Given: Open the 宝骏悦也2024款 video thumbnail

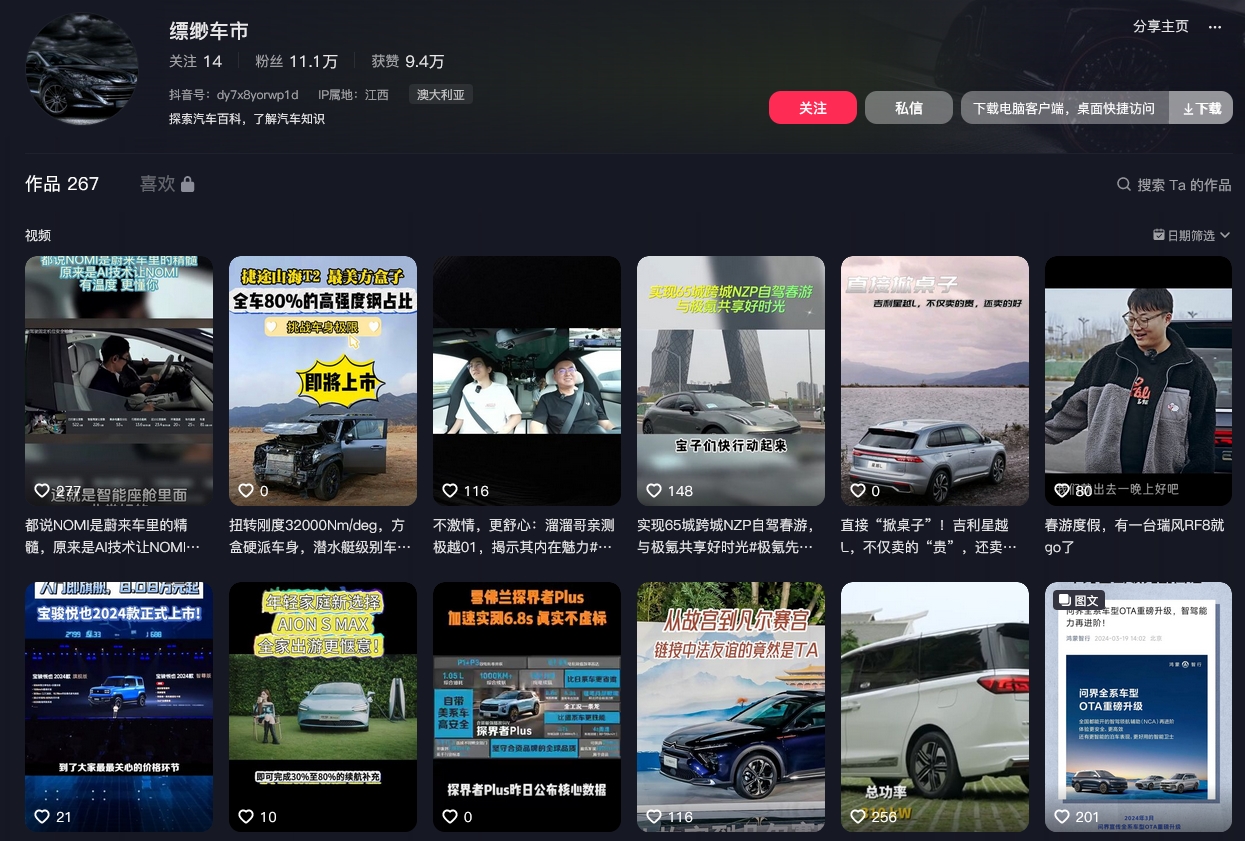Looking at the screenshot, I should [119, 707].
